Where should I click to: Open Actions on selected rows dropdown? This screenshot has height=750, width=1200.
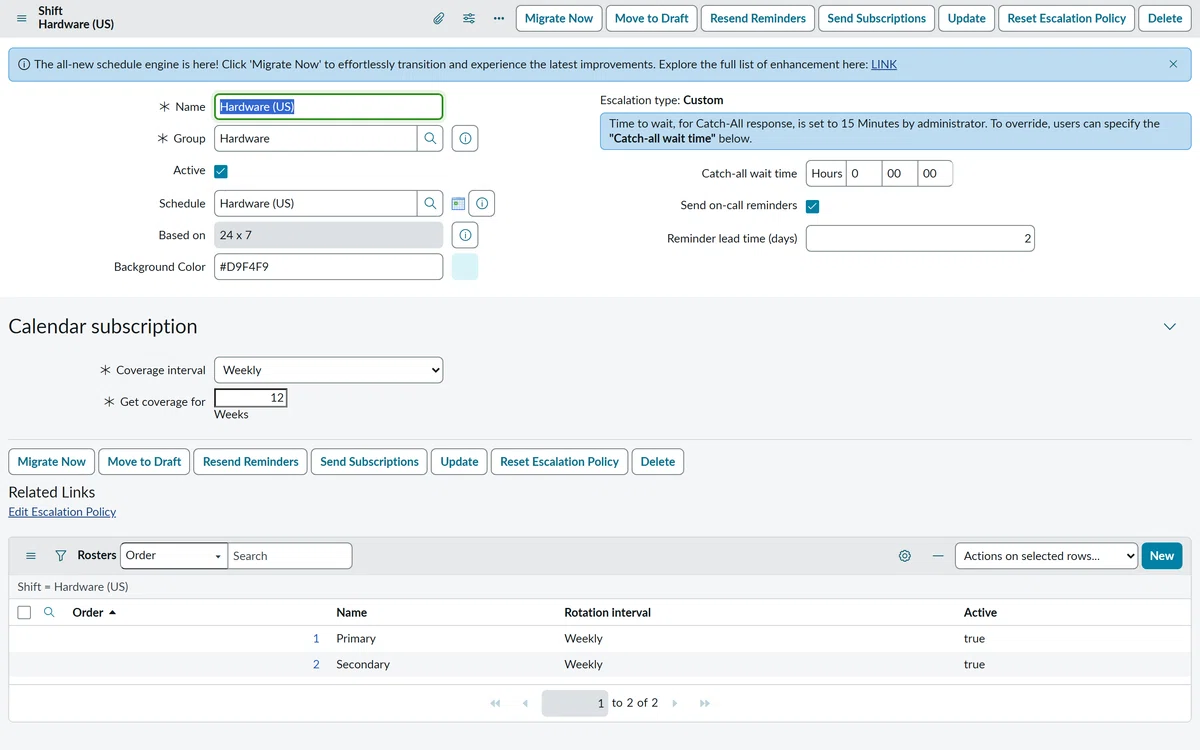pyautogui.click(x=1047, y=556)
